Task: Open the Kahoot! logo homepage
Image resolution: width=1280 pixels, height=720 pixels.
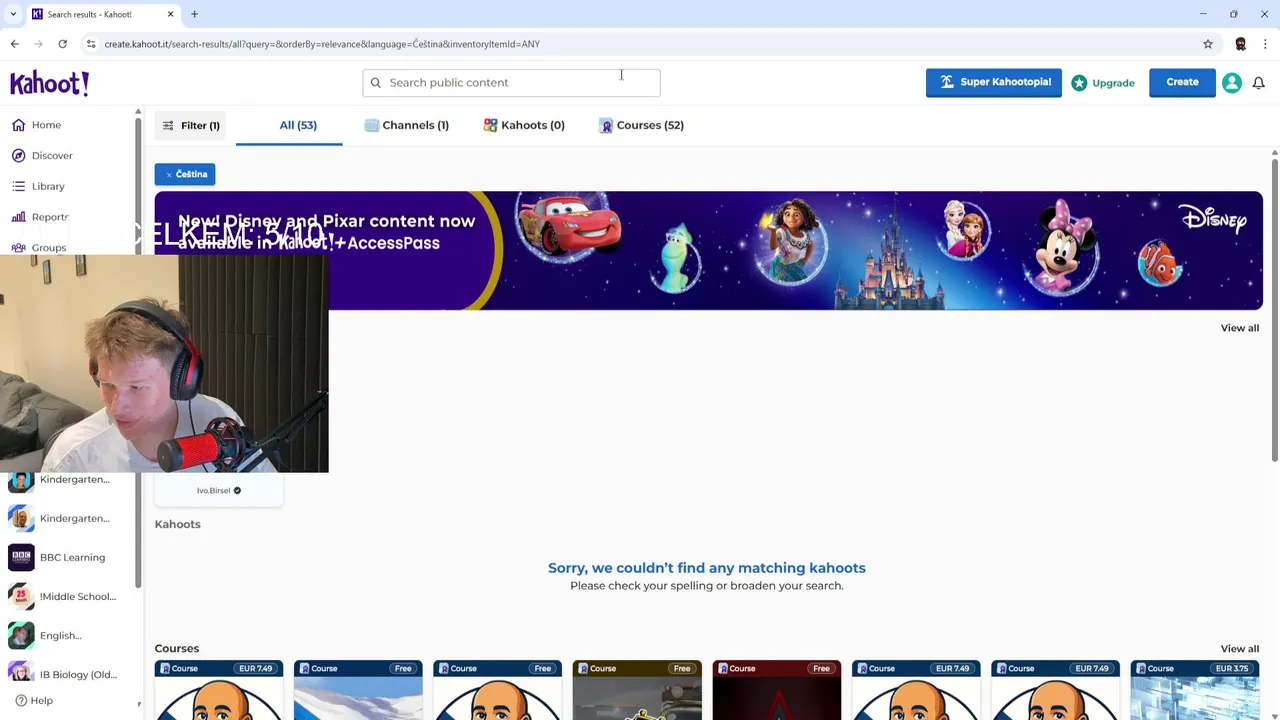Action: click(50, 83)
